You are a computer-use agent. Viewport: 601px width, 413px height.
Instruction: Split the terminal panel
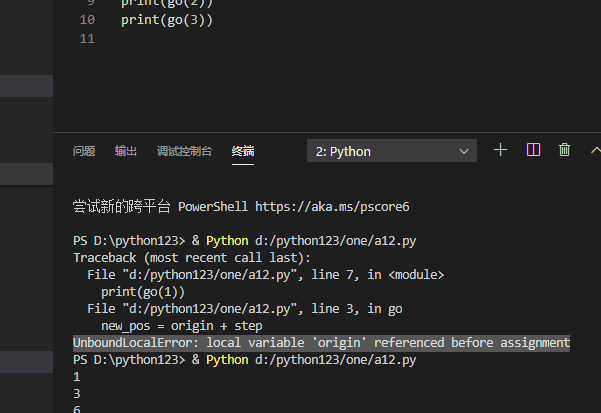pyautogui.click(x=533, y=150)
